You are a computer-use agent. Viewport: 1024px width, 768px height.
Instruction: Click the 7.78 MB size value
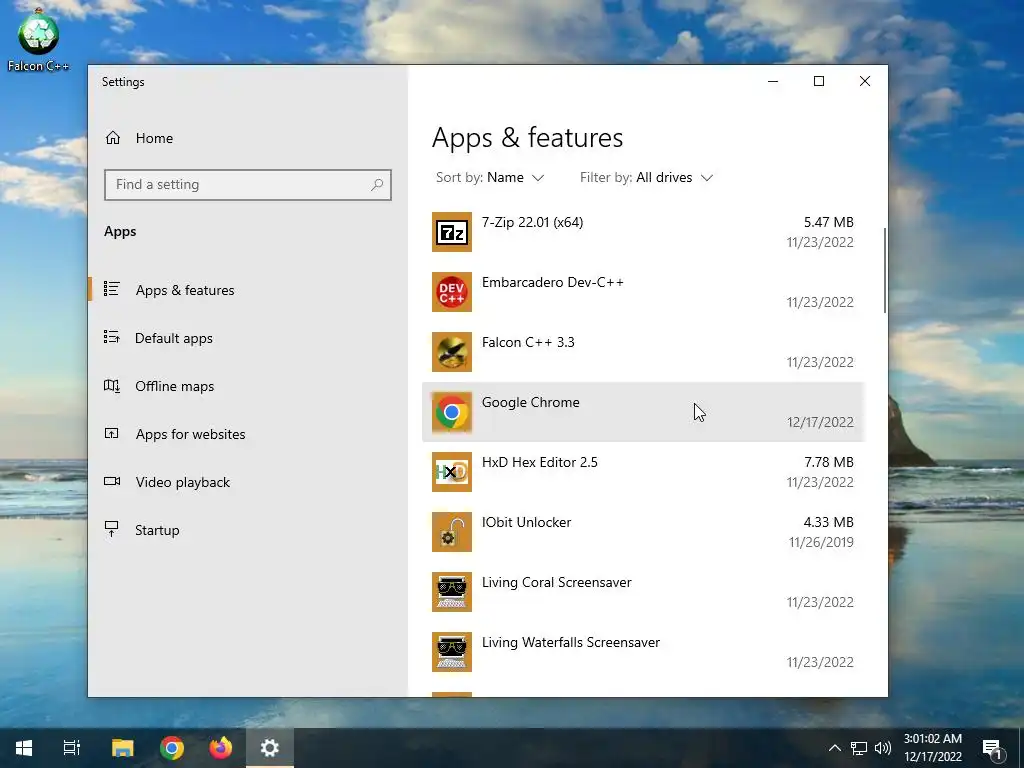pos(828,462)
